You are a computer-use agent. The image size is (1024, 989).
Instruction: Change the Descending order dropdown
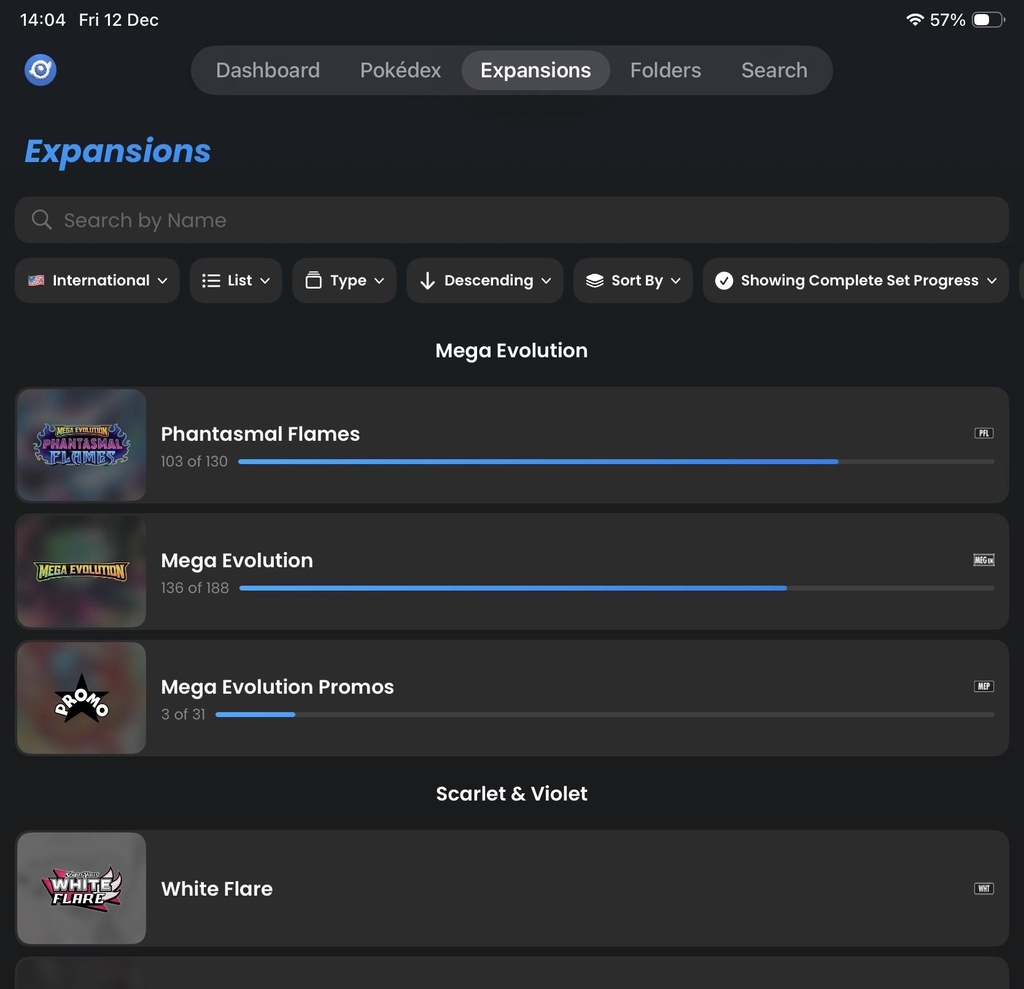tap(485, 281)
